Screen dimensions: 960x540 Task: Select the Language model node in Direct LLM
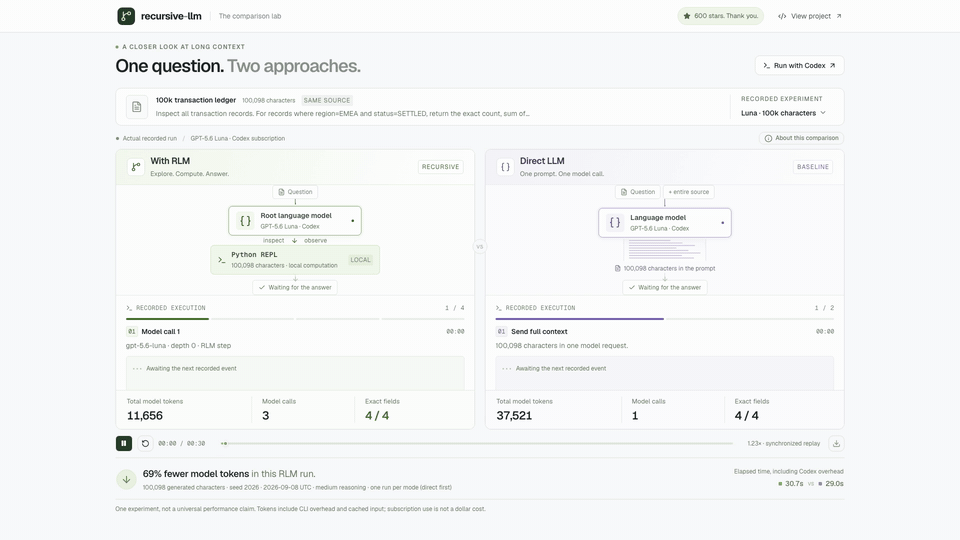[x=664, y=223]
